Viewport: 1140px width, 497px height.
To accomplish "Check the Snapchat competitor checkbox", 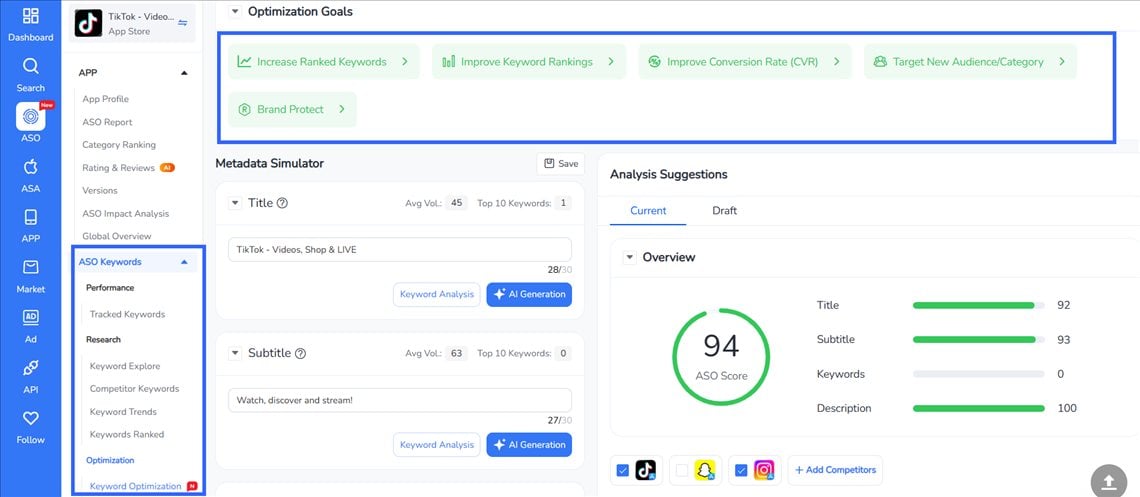I will tap(681, 470).
